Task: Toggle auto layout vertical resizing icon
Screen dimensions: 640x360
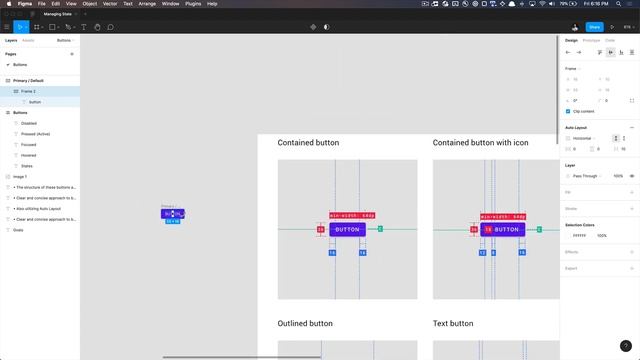Action: pos(624,138)
